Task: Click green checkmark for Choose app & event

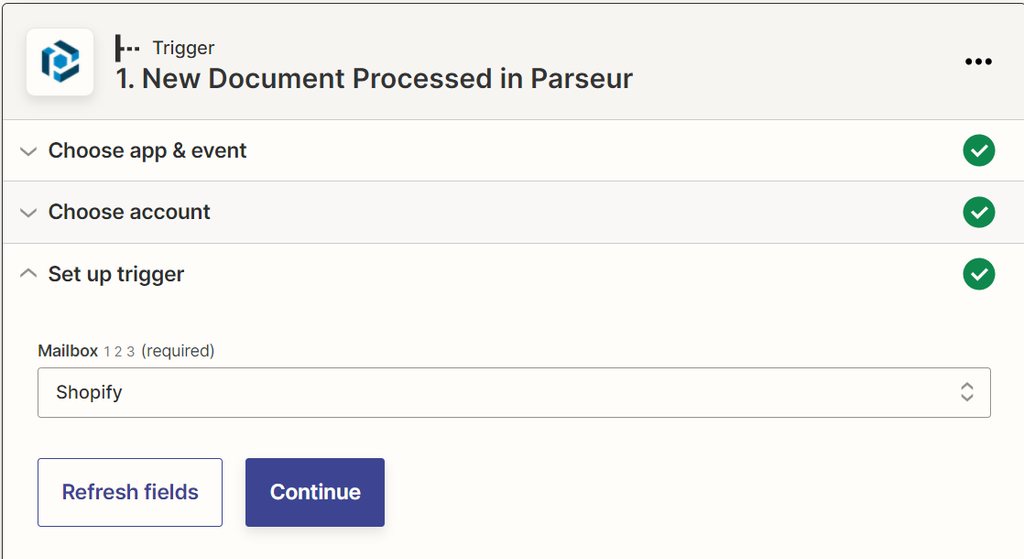Action: coord(978,151)
